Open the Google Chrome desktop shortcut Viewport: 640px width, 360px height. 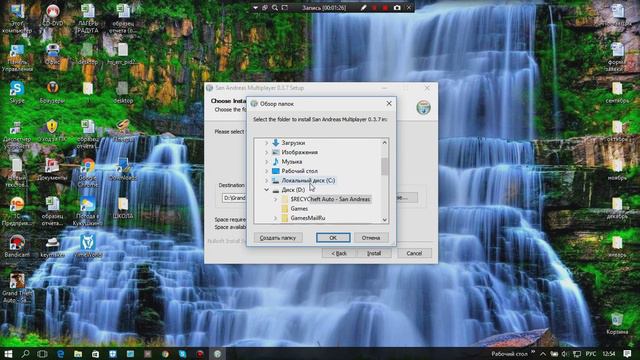[x=87, y=172]
